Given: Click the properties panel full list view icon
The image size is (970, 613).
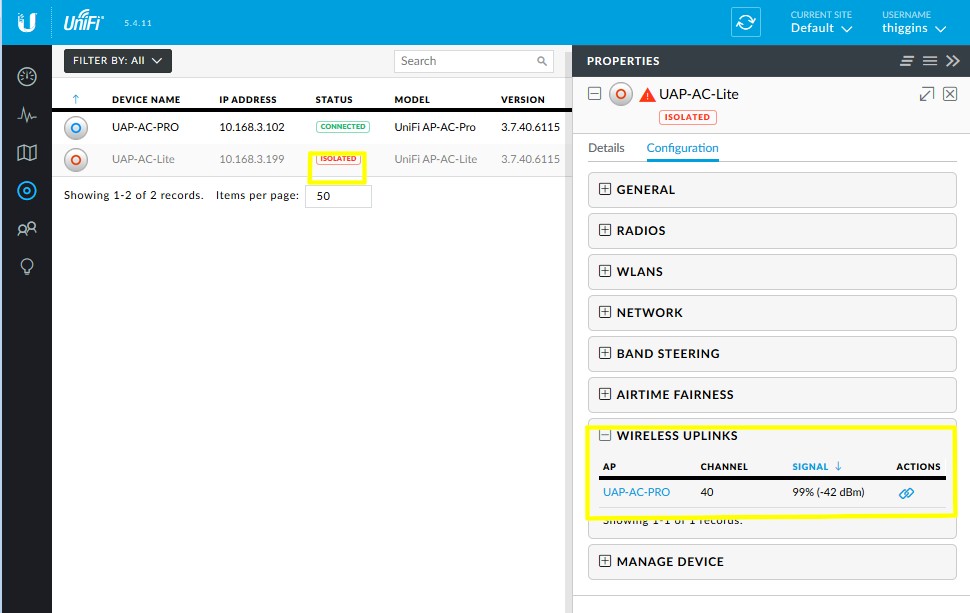Looking at the screenshot, I should pos(930,61).
